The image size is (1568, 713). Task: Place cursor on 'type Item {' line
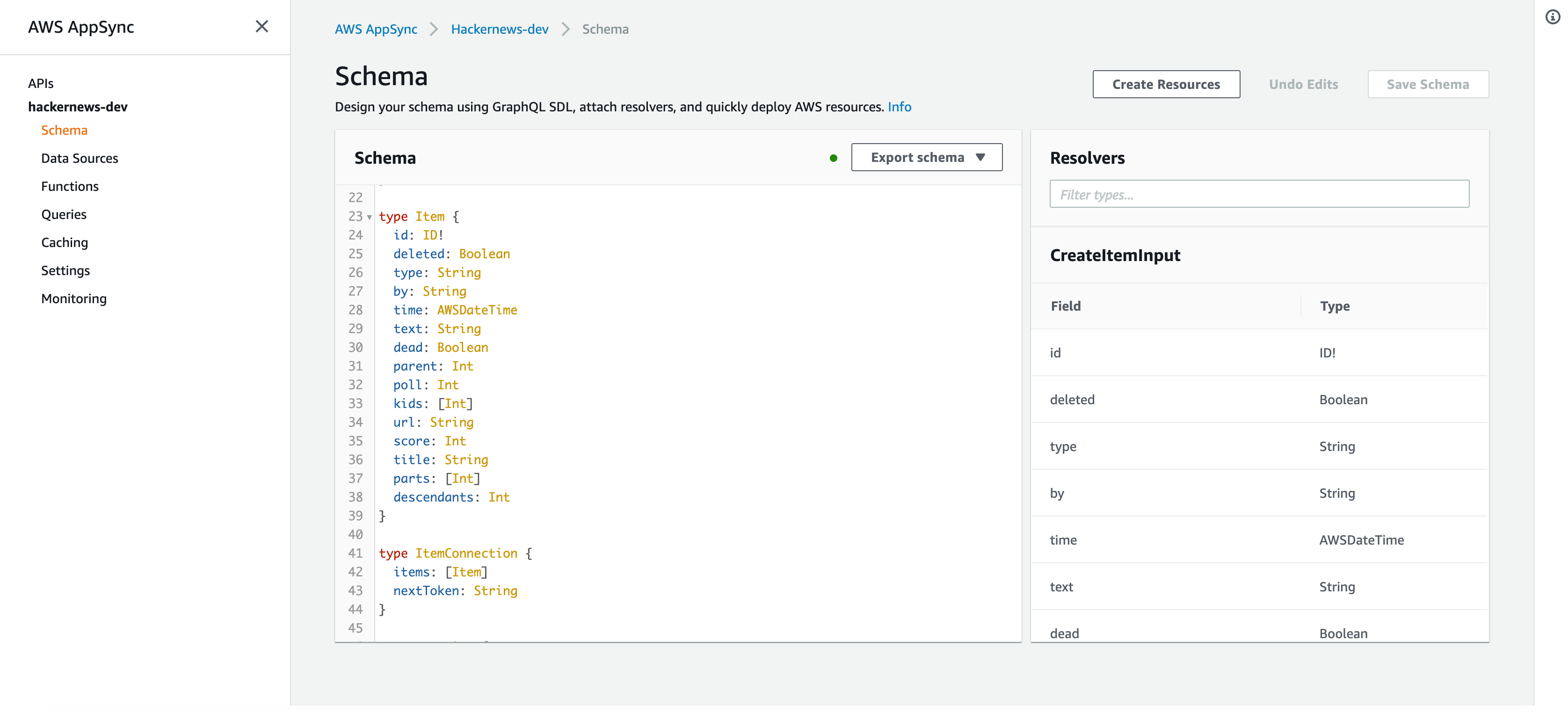click(x=419, y=216)
